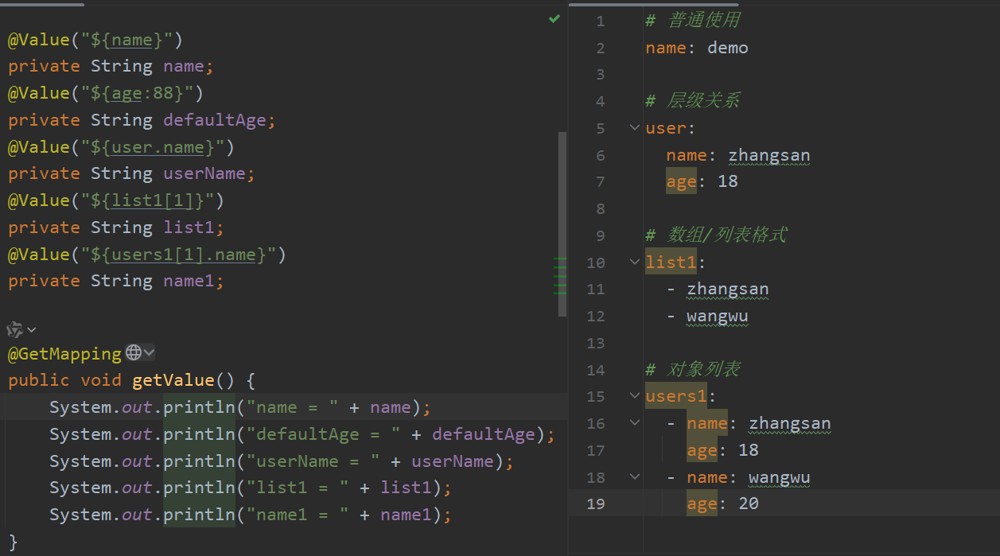1000x556 pixels.
Task: Click the 对象列表 comment line
Action: pyautogui.click(x=693, y=369)
